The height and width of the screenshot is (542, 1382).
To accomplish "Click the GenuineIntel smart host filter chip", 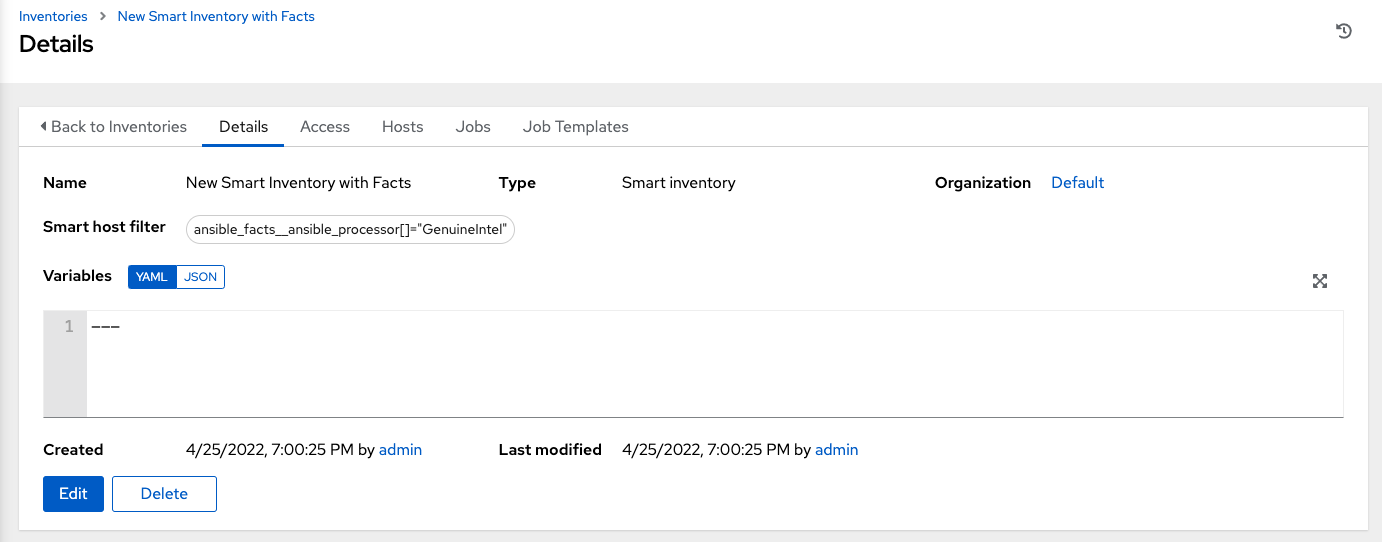I will pos(351,230).
